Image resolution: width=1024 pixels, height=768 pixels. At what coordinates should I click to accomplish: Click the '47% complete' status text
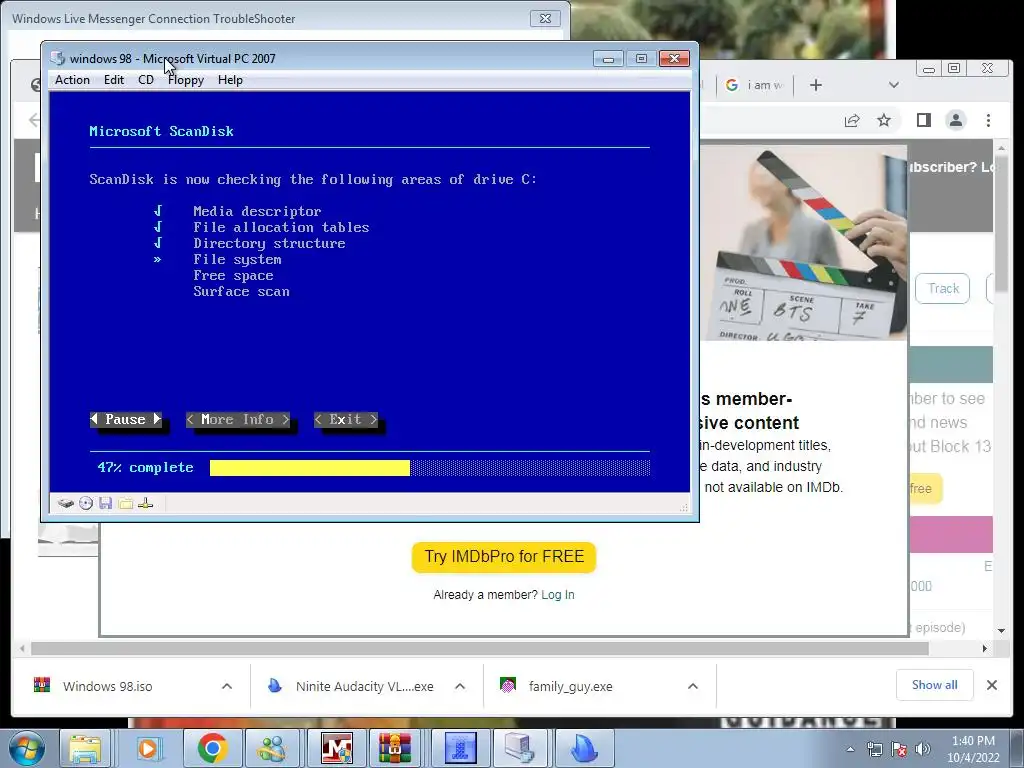(145, 468)
